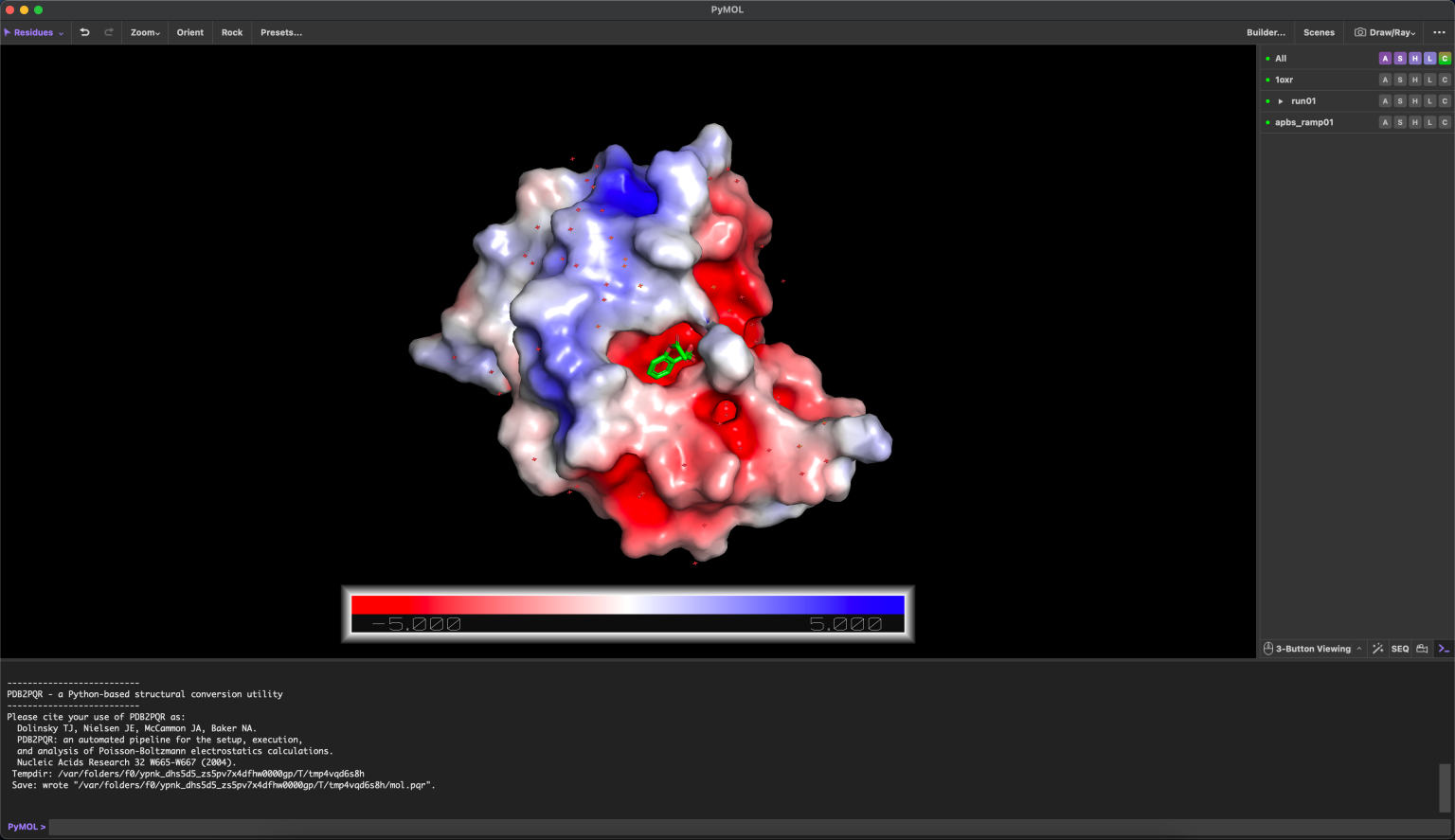
Task: Click the Orient button
Action: tap(190, 32)
